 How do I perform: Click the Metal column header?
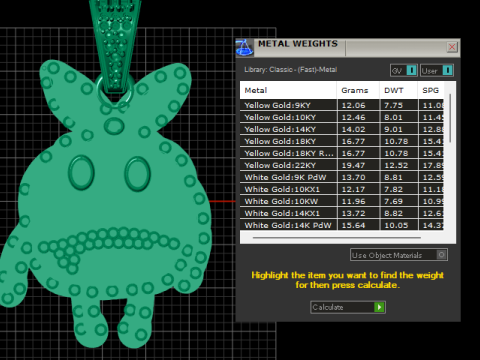[288, 90]
